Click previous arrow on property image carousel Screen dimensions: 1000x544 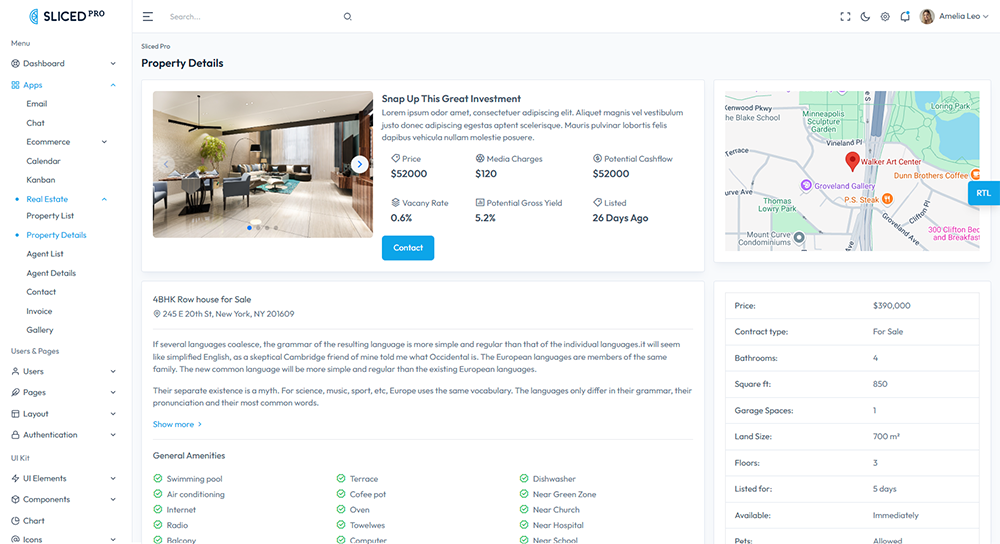pyautogui.click(x=166, y=165)
